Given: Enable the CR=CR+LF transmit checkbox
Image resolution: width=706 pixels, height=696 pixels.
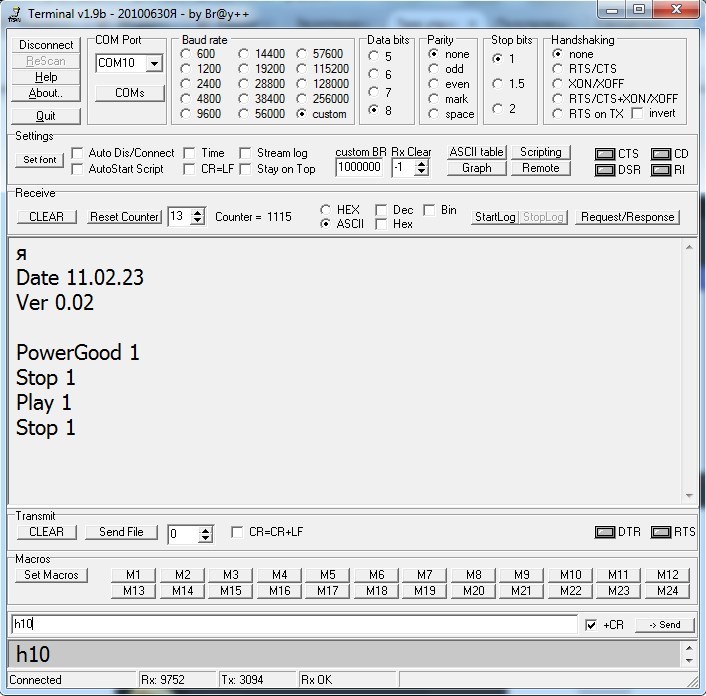Looking at the screenshot, I should [x=237, y=532].
